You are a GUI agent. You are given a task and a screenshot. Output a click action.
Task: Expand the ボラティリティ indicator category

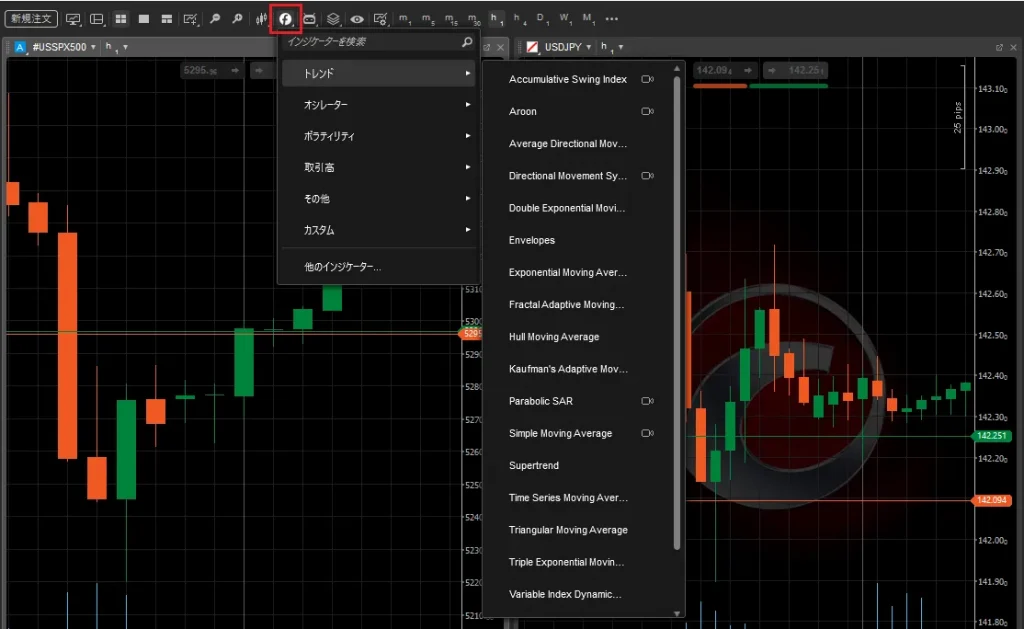379,136
